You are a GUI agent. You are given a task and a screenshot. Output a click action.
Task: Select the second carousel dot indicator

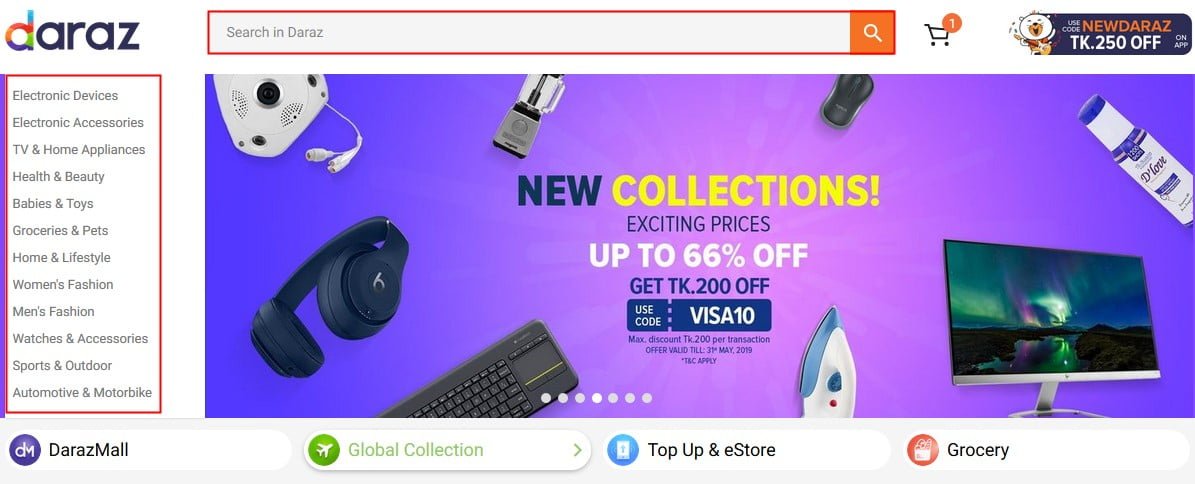(562, 398)
